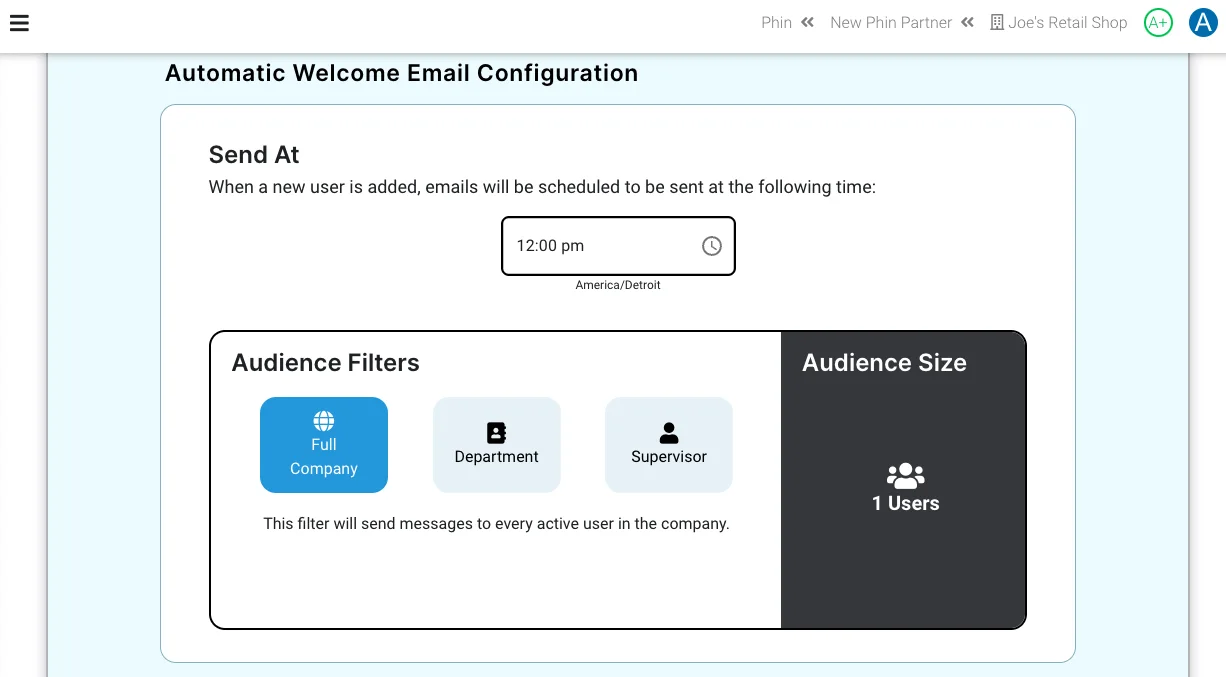Click the 'Audience Size' heading
This screenshot has height=677, width=1226.
pos(884,363)
